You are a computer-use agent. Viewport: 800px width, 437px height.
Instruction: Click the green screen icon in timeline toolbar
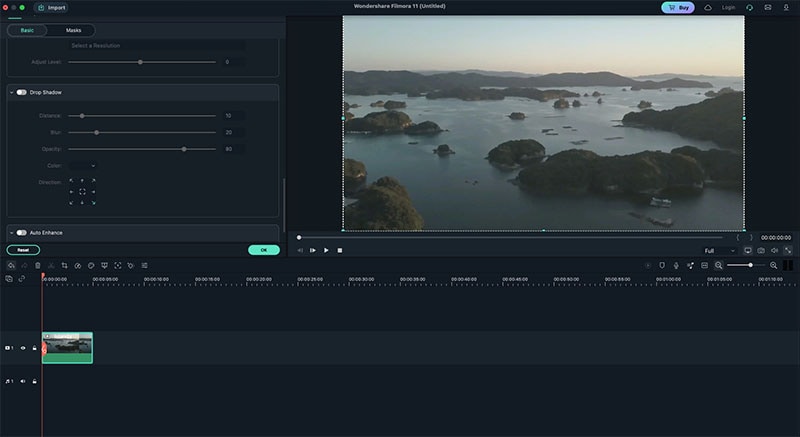[x=104, y=265]
